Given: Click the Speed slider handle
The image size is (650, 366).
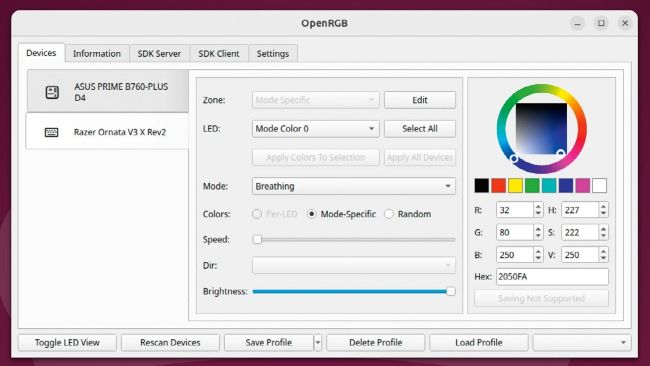Looking at the screenshot, I should pos(257,240).
